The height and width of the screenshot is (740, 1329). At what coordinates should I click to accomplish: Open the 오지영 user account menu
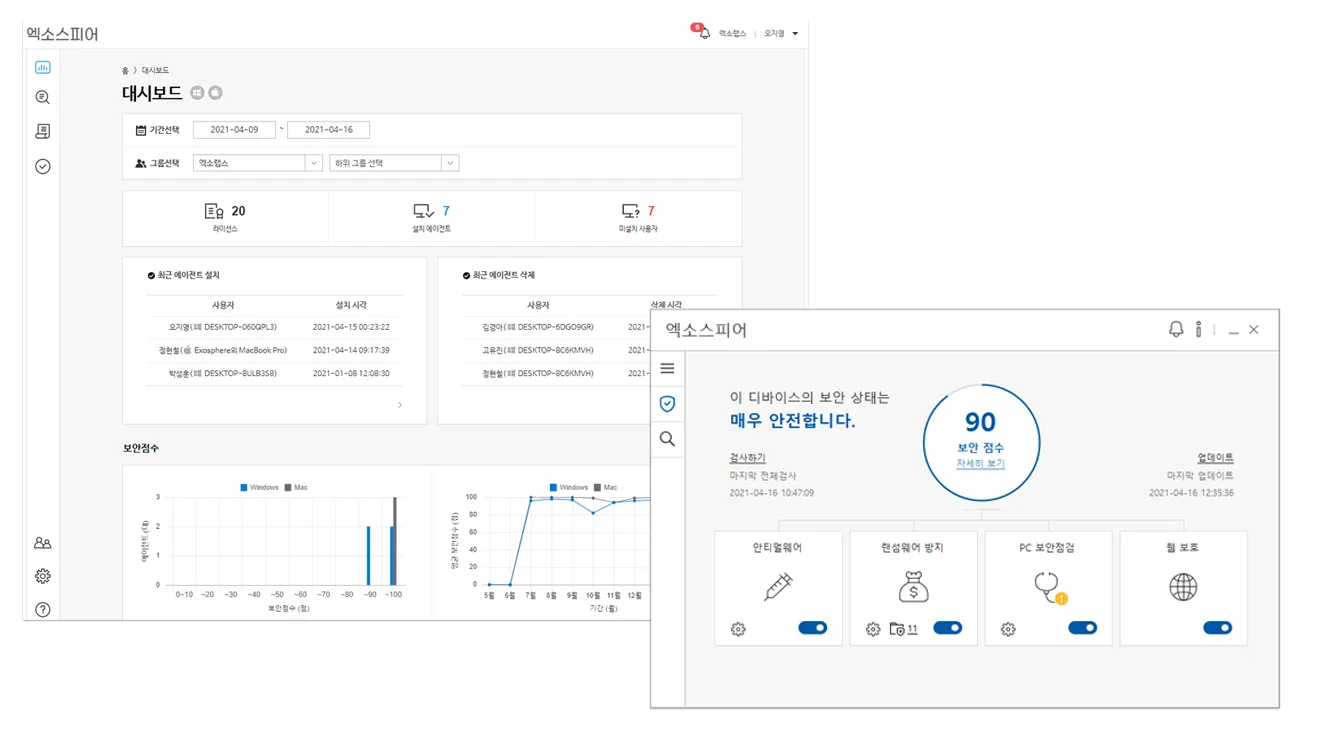781,33
